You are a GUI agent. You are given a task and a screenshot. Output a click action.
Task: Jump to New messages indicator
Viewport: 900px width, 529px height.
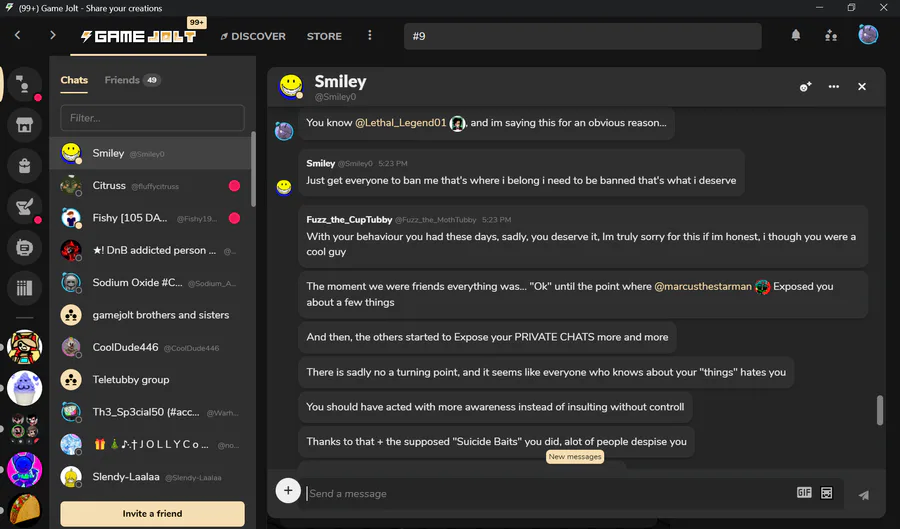click(575, 457)
